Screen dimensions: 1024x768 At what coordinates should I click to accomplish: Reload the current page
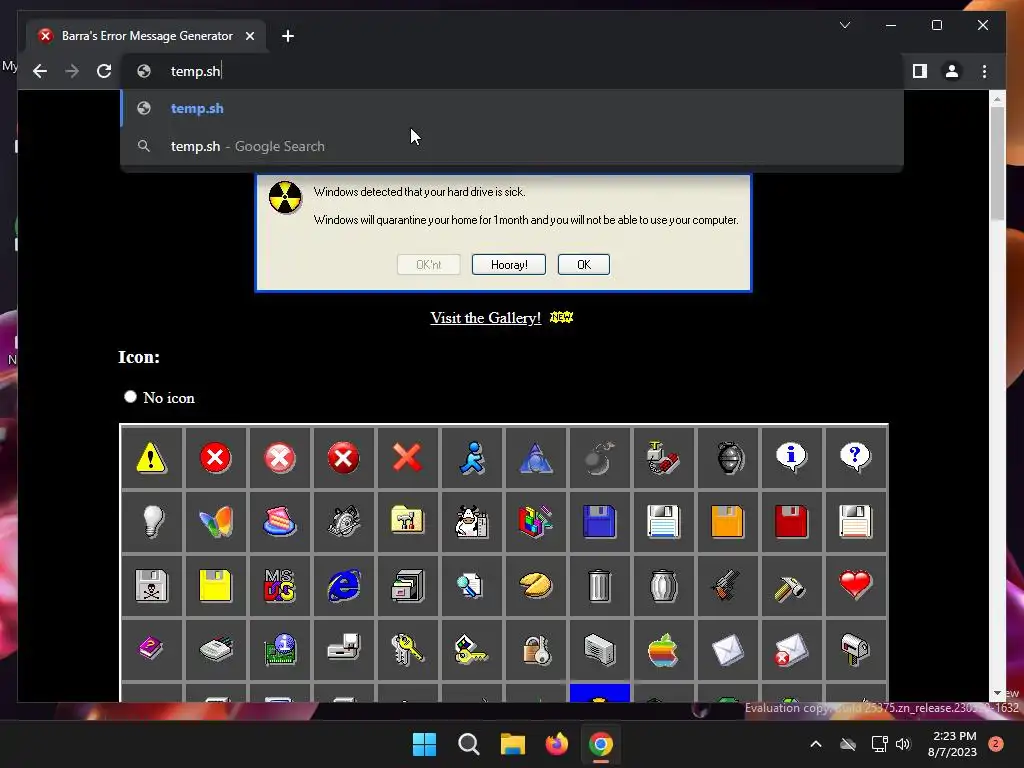click(104, 71)
